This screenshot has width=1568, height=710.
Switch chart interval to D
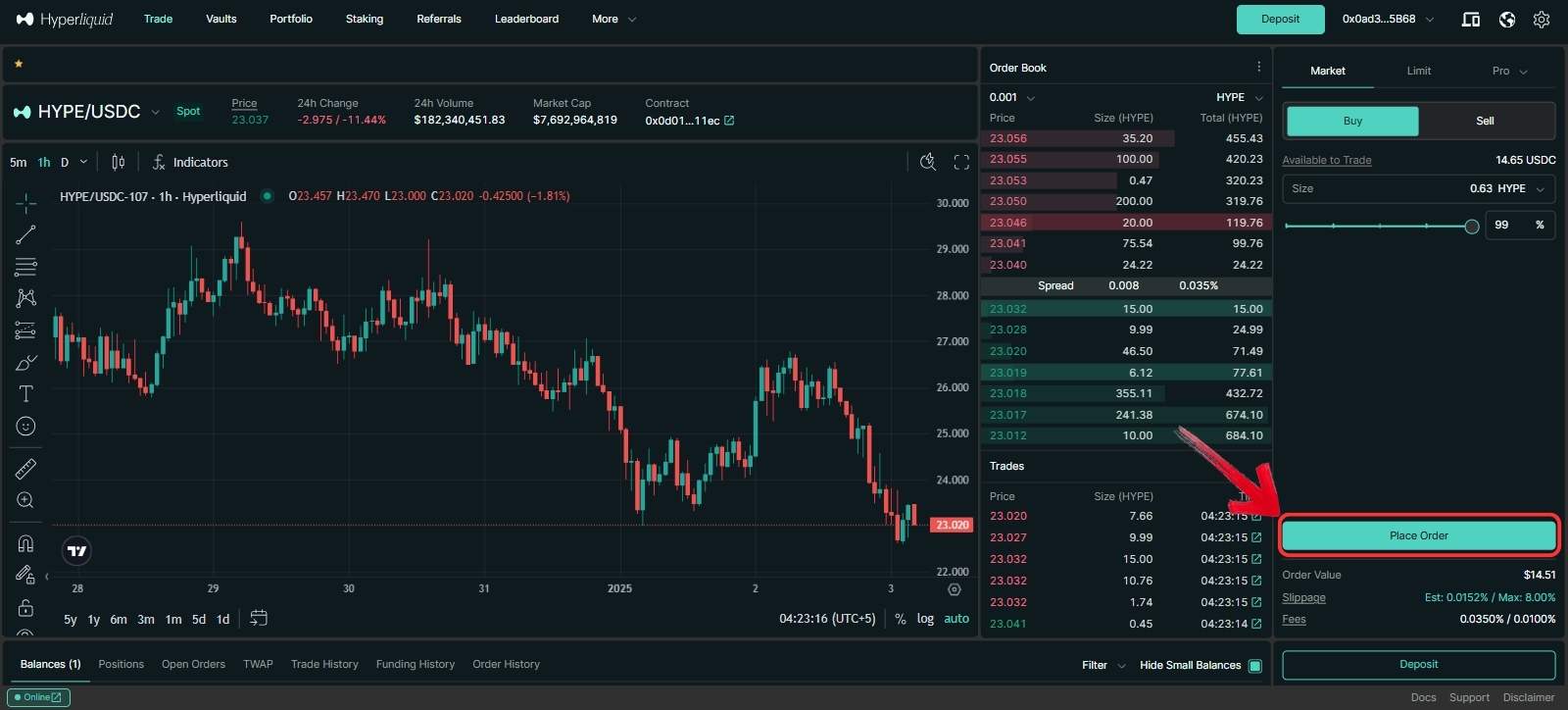click(65, 162)
